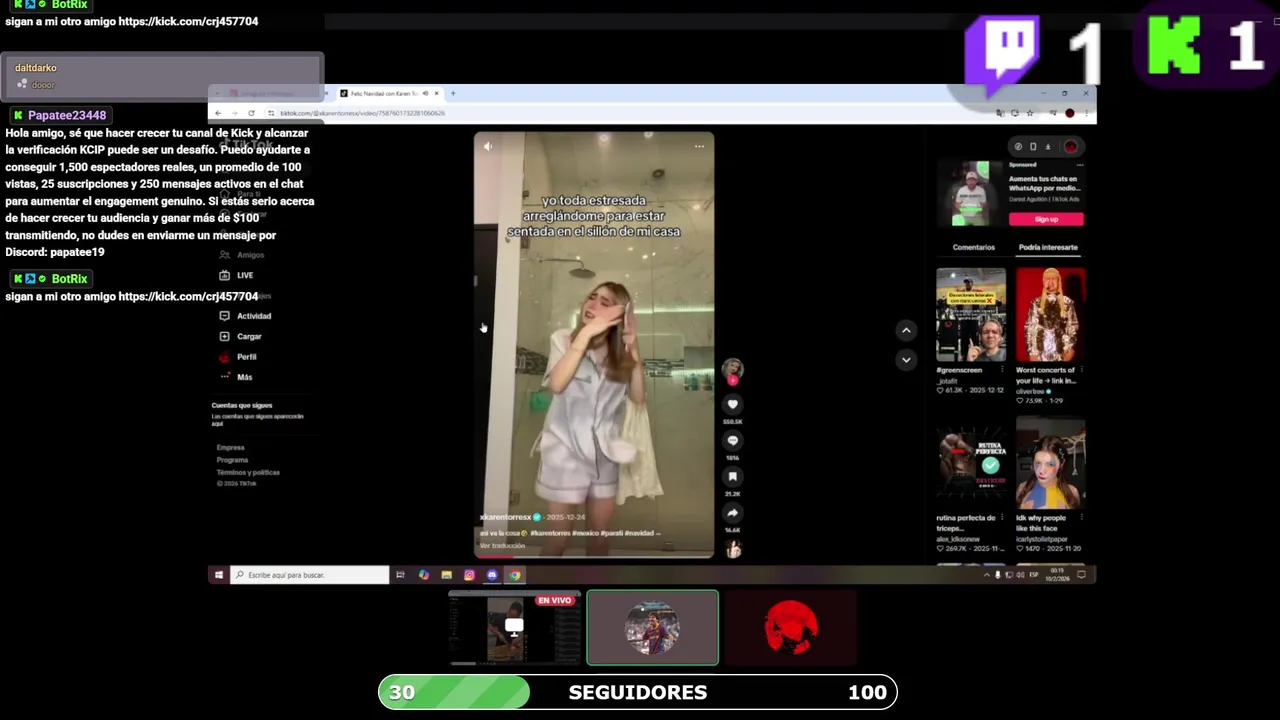Click the kick.com/crj457704 link in the top chat message
The image size is (1280, 720).
(x=188, y=21)
